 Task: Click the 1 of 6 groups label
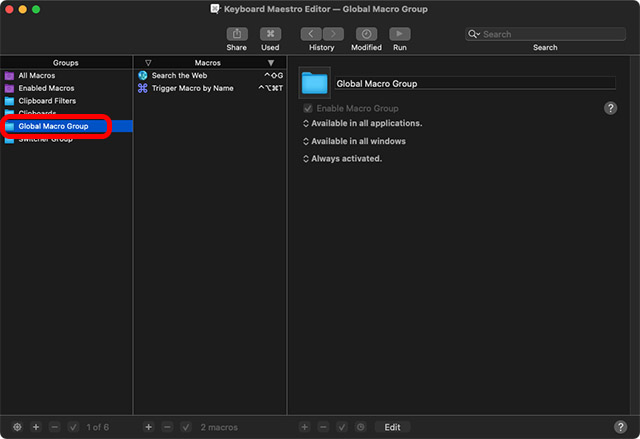(98, 427)
